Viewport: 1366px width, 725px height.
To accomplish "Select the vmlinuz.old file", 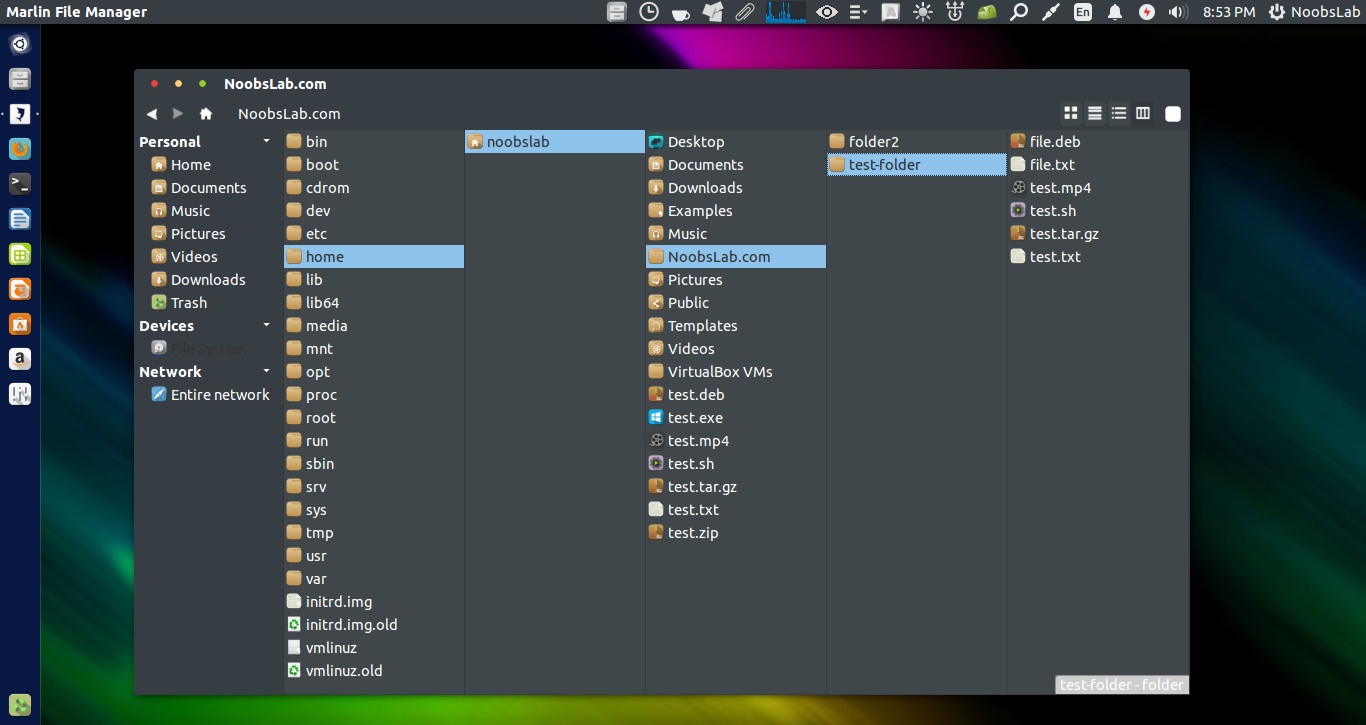I will (x=374, y=671).
